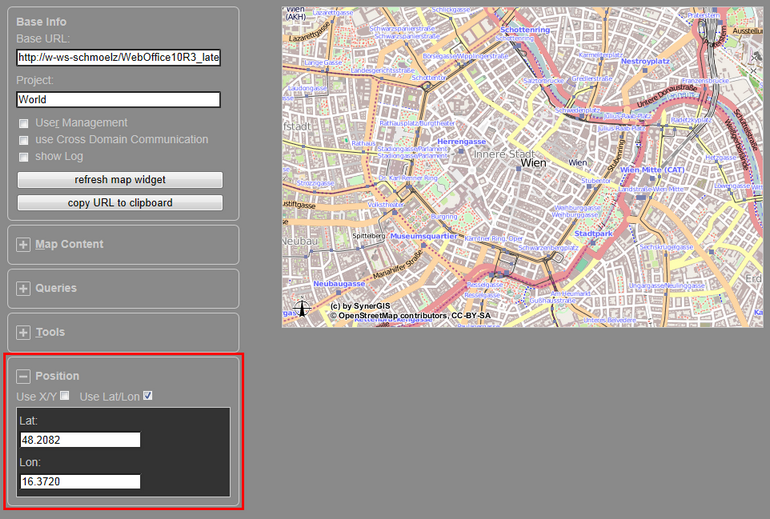Focus the Project input field
The width and height of the screenshot is (770, 519).
[118, 100]
